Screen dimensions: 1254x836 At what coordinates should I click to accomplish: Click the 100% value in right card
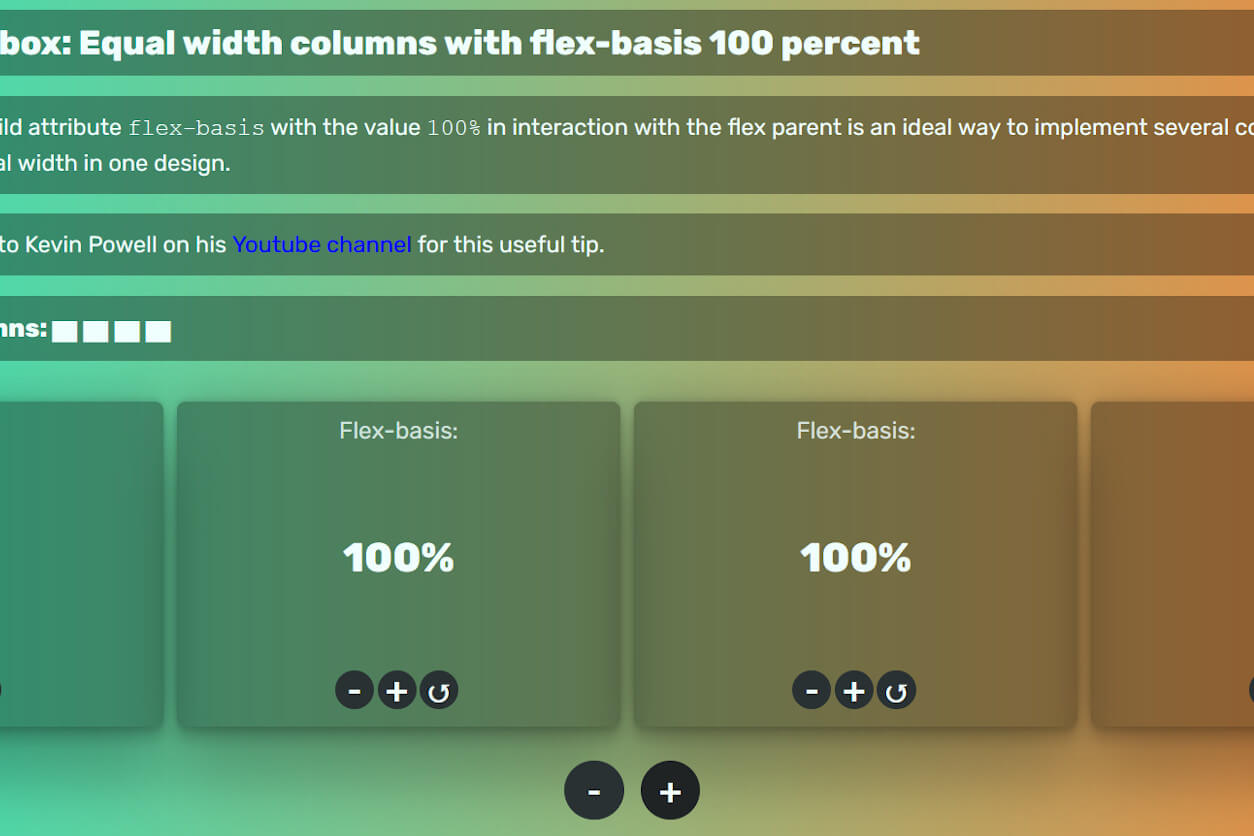point(856,557)
